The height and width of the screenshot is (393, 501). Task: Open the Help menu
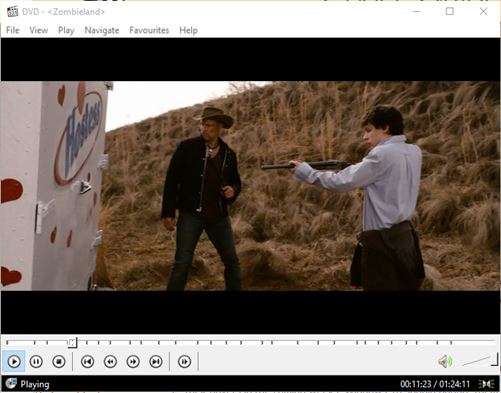point(188,30)
